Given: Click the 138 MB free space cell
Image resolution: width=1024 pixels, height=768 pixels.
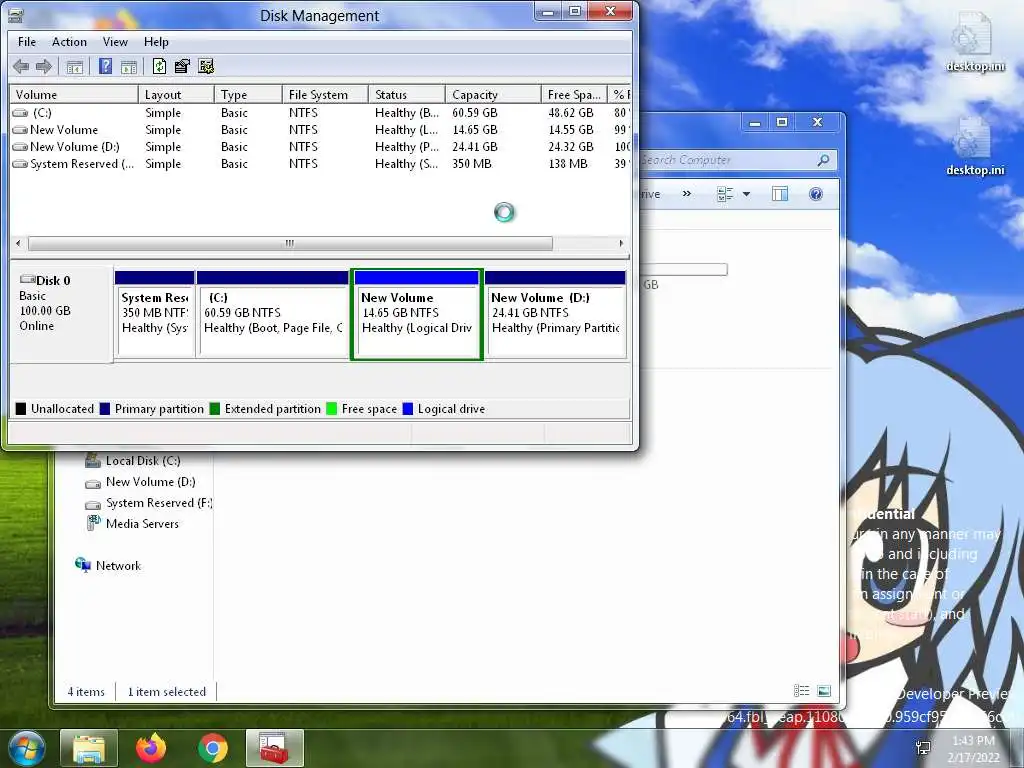Looking at the screenshot, I should (568, 164).
